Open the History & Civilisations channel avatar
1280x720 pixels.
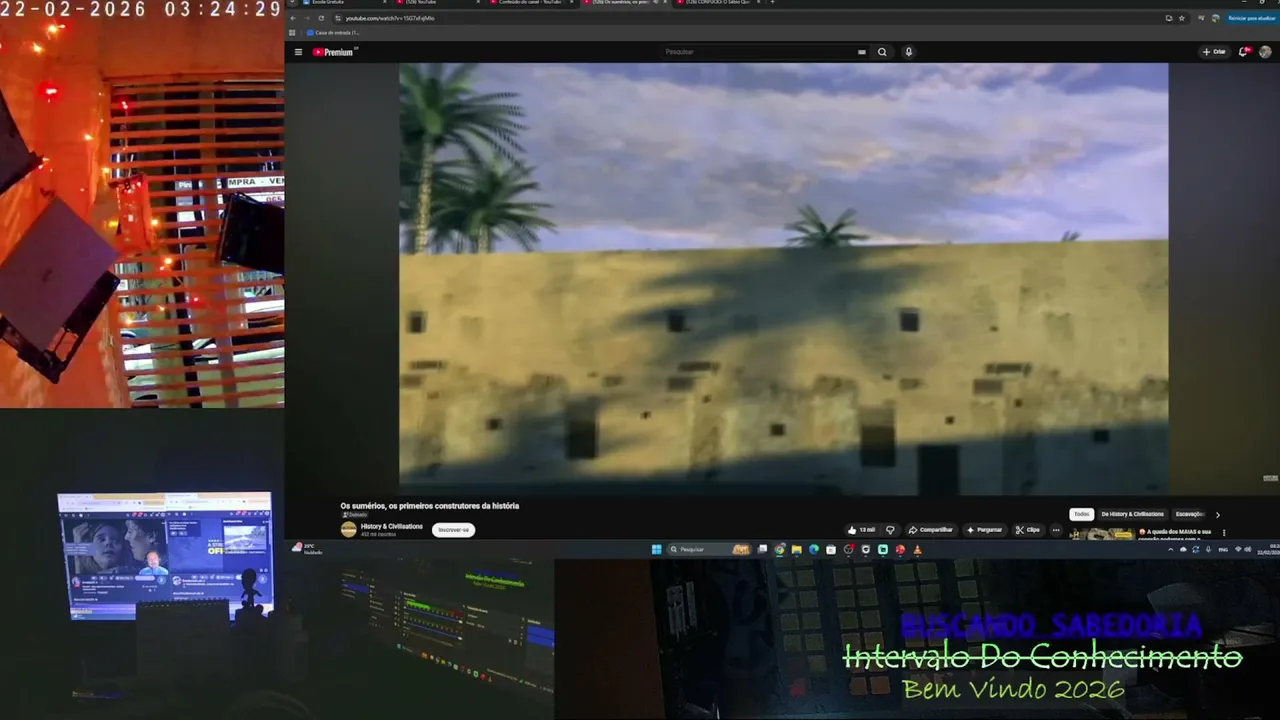tap(348, 529)
